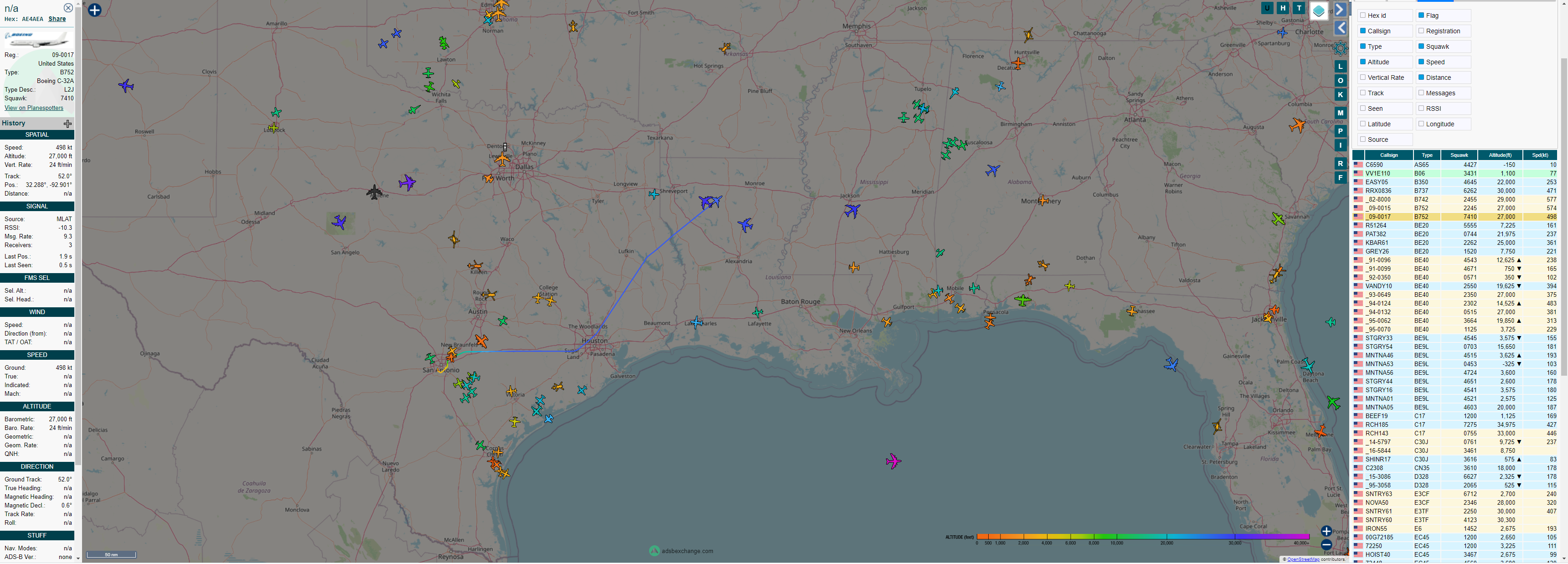
Task: Select the black aircraft icon west of Fort Worth
Action: click(x=374, y=192)
